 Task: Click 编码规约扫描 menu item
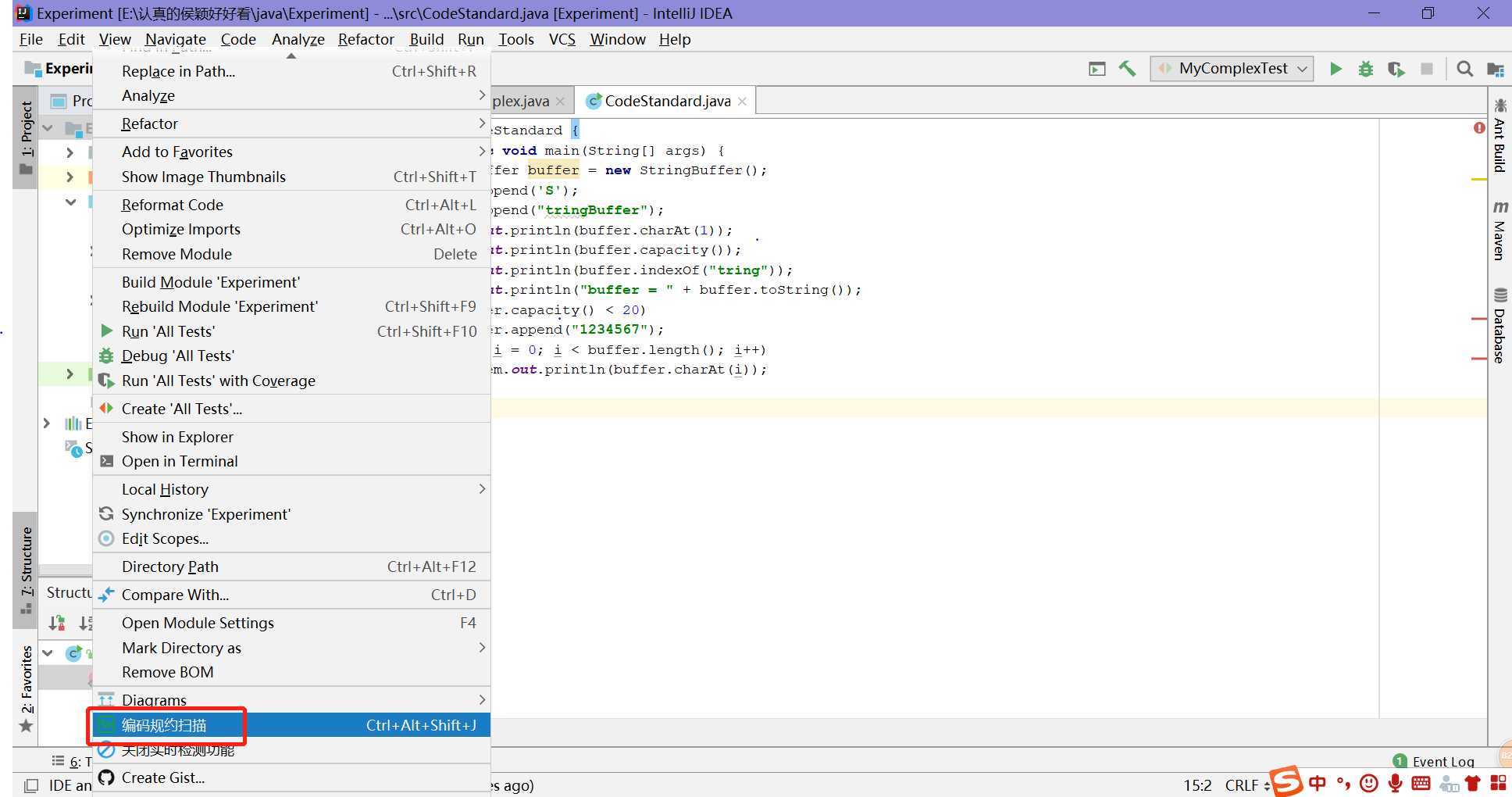pyautogui.click(x=291, y=725)
